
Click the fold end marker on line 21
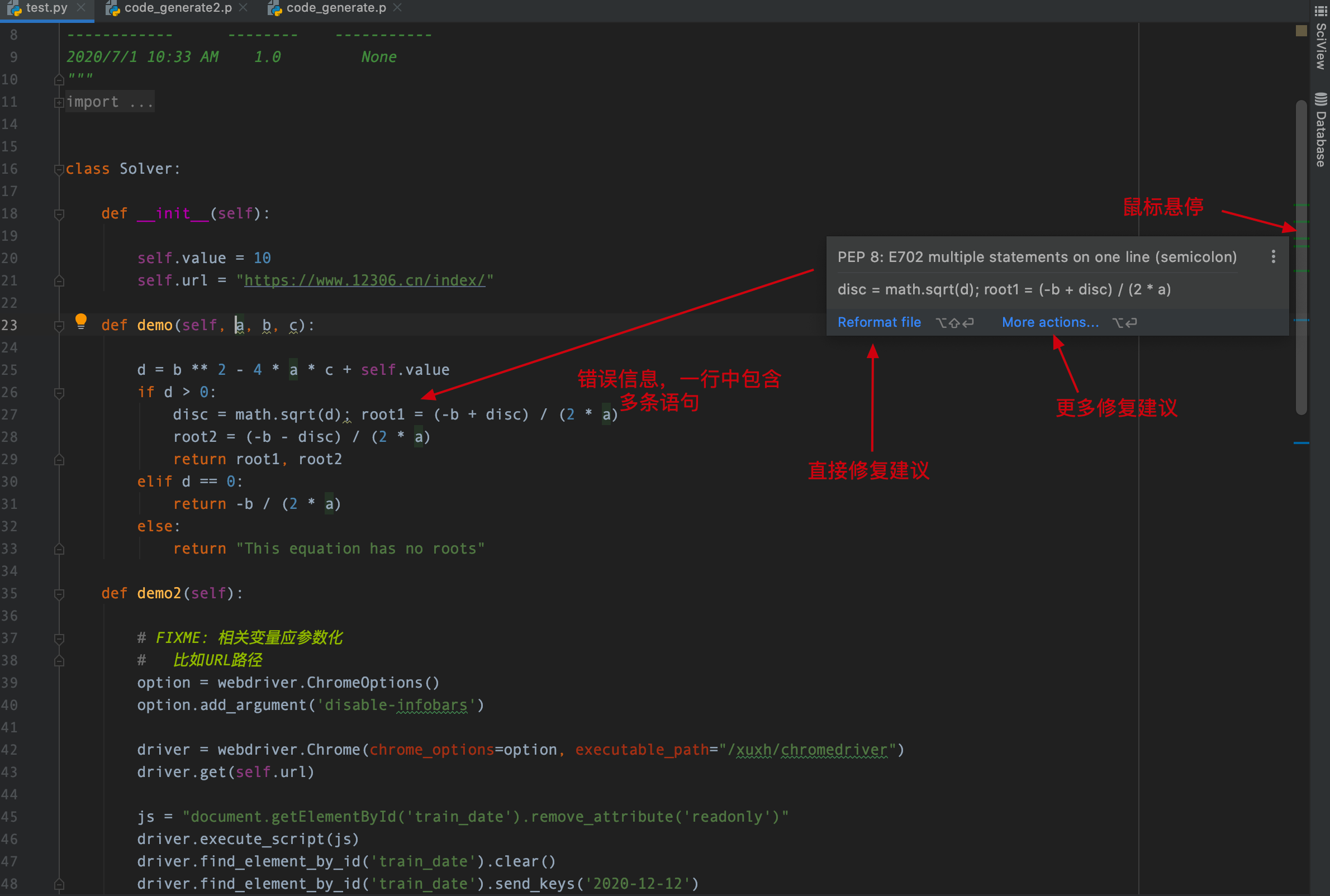pos(59,281)
